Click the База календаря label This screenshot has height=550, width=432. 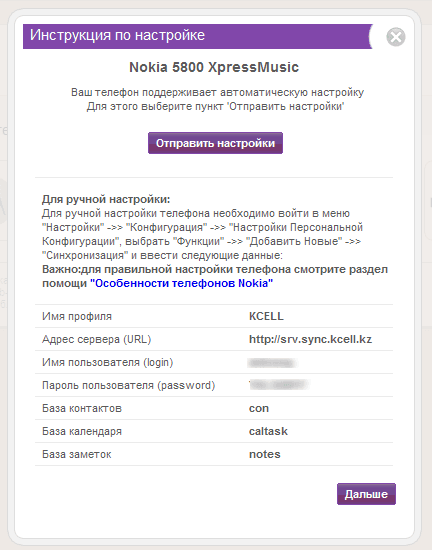click(x=82, y=431)
